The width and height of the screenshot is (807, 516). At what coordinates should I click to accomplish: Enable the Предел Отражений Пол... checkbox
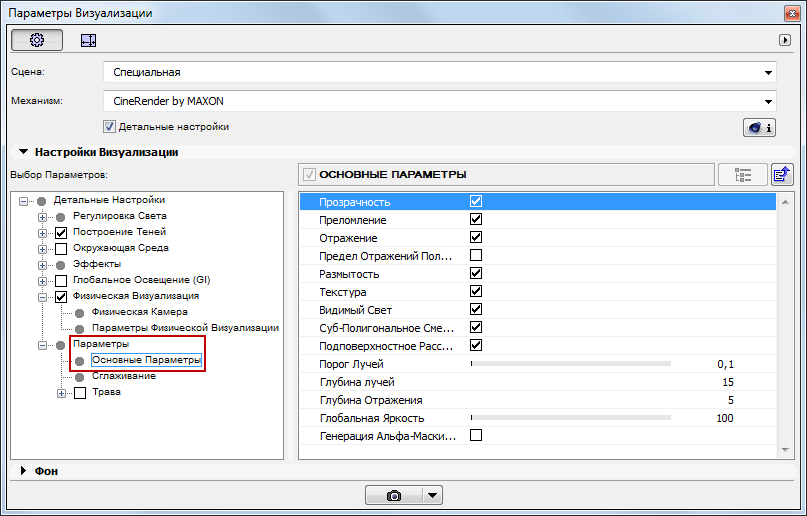[x=476, y=255]
